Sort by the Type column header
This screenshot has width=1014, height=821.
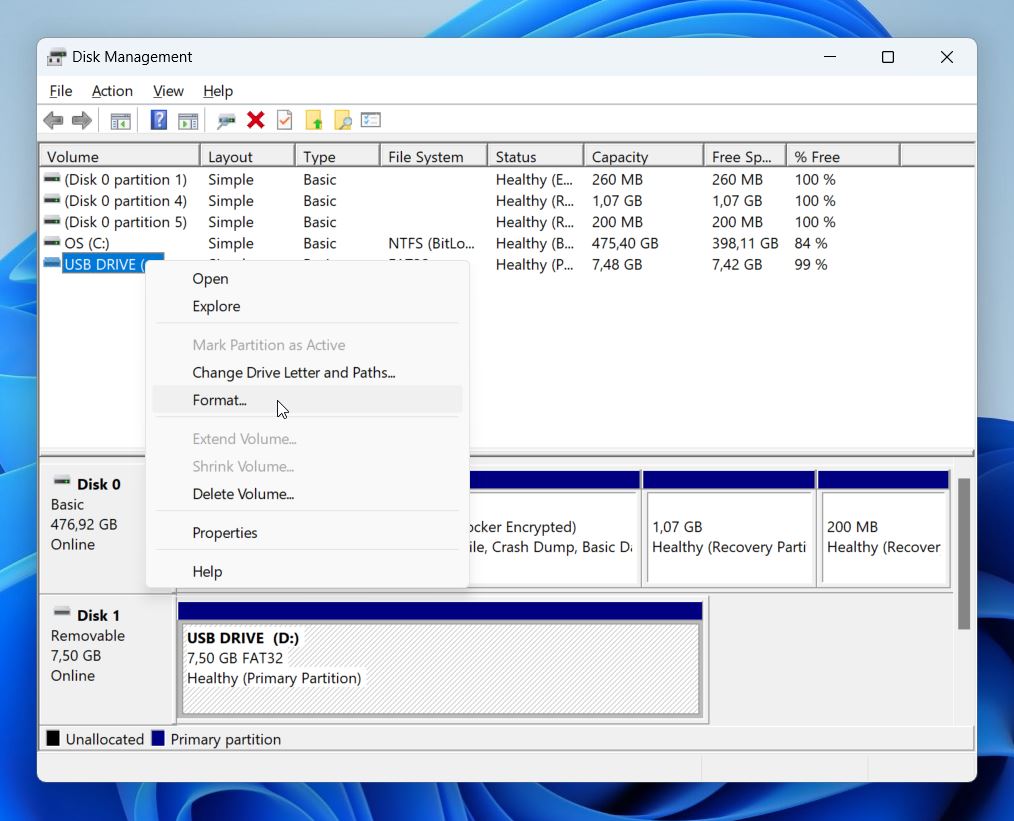[x=337, y=156]
